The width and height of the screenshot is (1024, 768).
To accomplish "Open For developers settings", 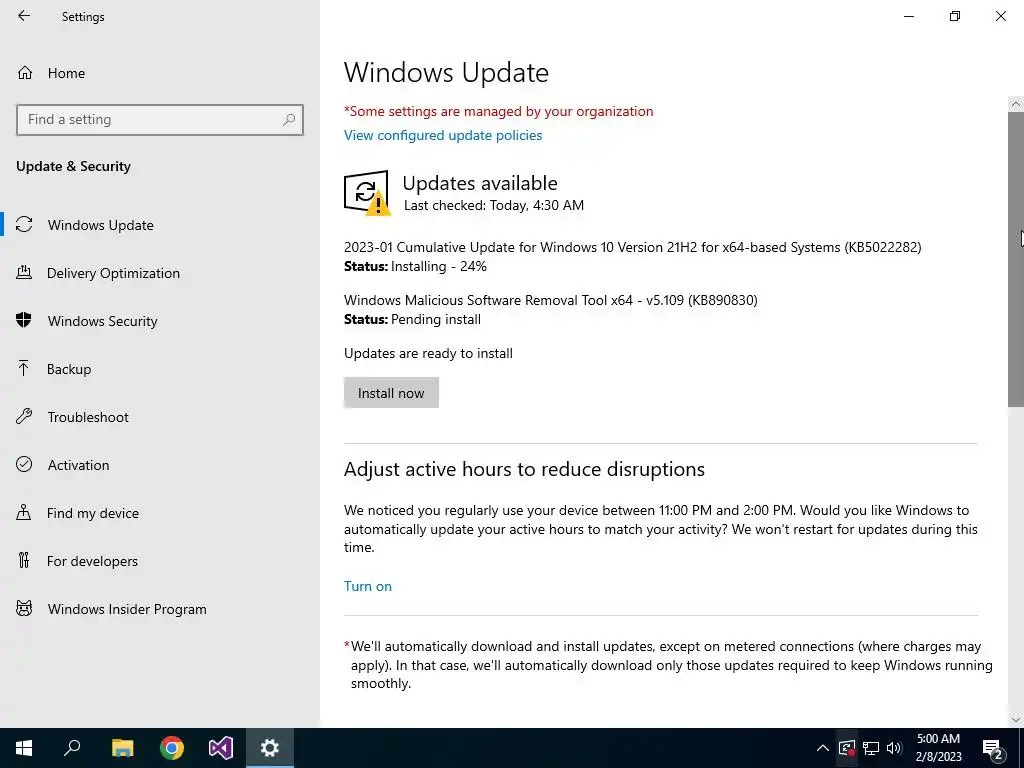I will pyautogui.click(x=160, y=561).
